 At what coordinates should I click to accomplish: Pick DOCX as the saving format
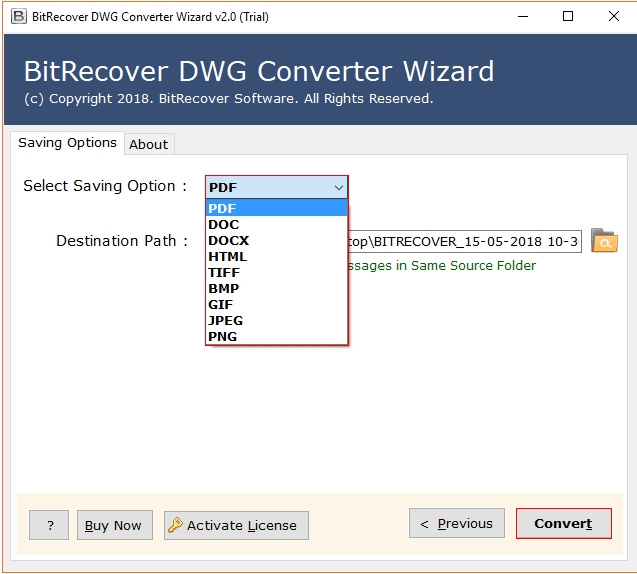point(277,240)
